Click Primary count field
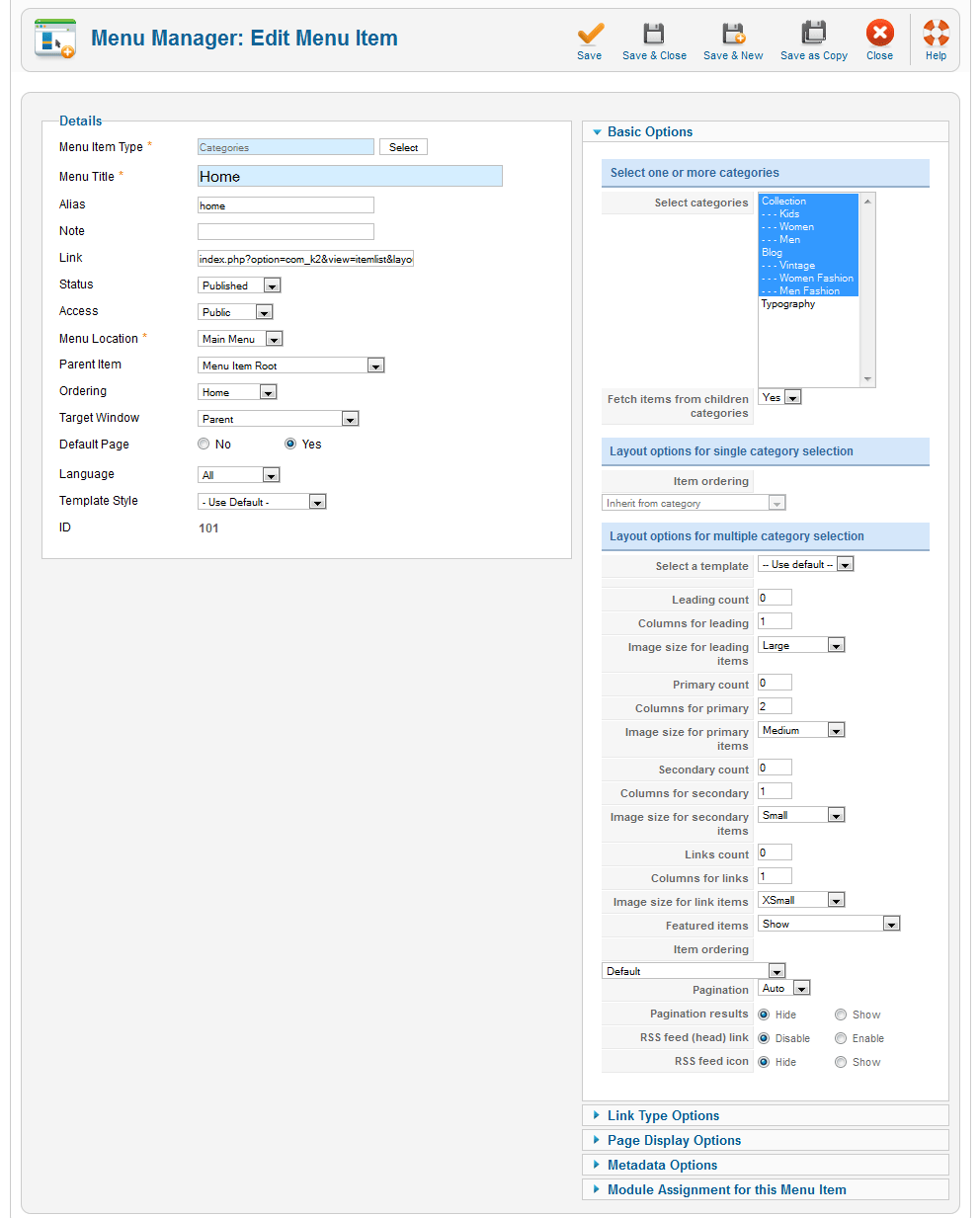This screenshot has width=980, height=1218. tap(775, 683)
